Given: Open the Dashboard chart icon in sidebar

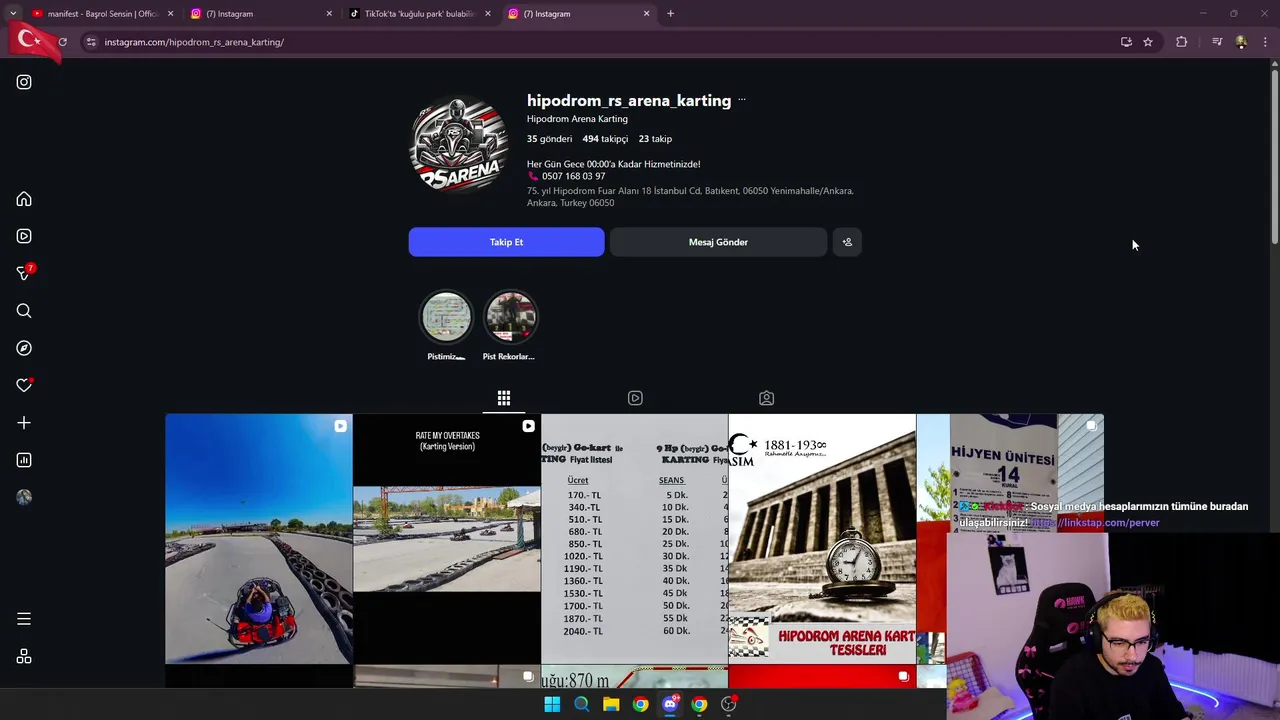Looking at the screenshot, I should tap(24, 460).
